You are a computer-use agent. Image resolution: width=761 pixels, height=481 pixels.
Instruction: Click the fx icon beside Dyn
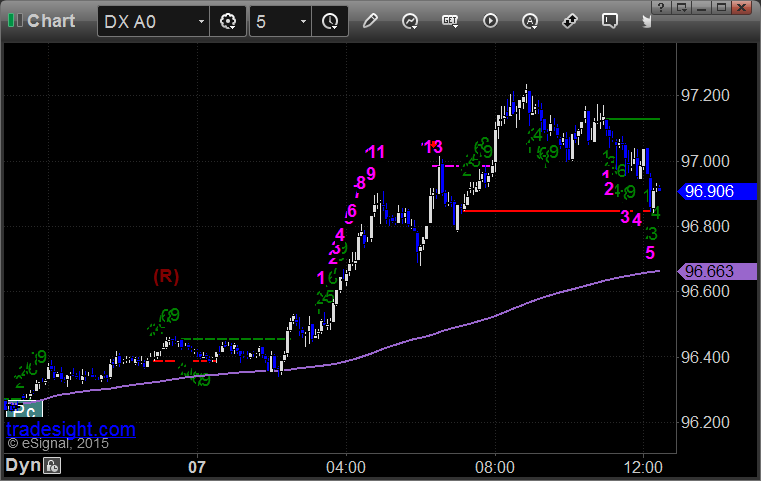point(52,466)
